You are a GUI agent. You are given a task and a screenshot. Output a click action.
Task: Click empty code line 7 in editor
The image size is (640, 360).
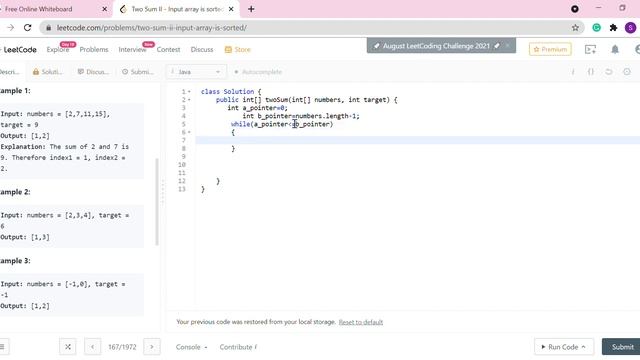417,140
